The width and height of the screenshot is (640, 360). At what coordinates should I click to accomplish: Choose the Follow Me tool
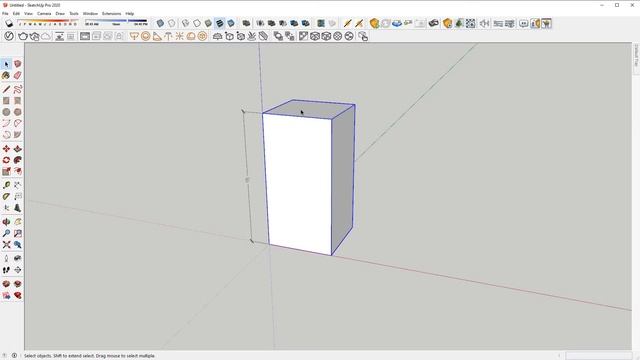point(18,160)
